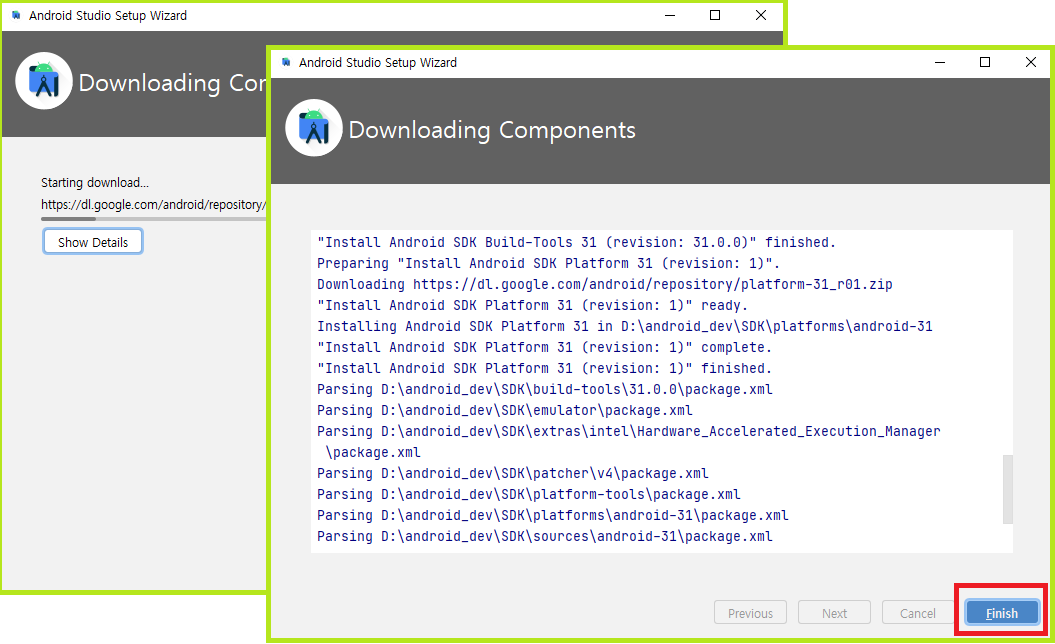Click Show Details in the back wizard window

point(93,242)
